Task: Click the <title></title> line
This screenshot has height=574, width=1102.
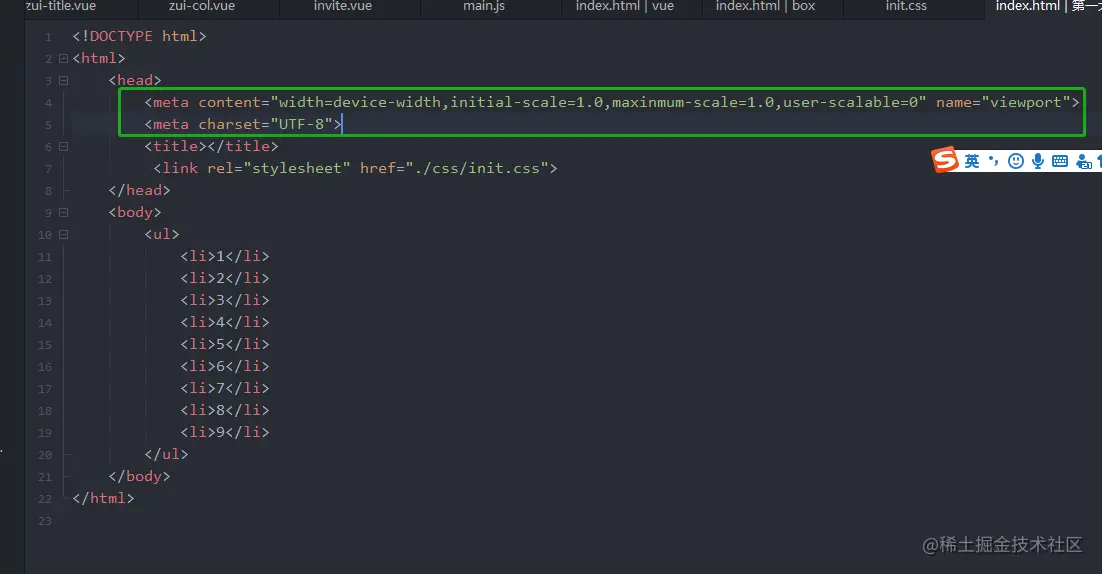Action: pyautogui.click(x=212, y=146)
